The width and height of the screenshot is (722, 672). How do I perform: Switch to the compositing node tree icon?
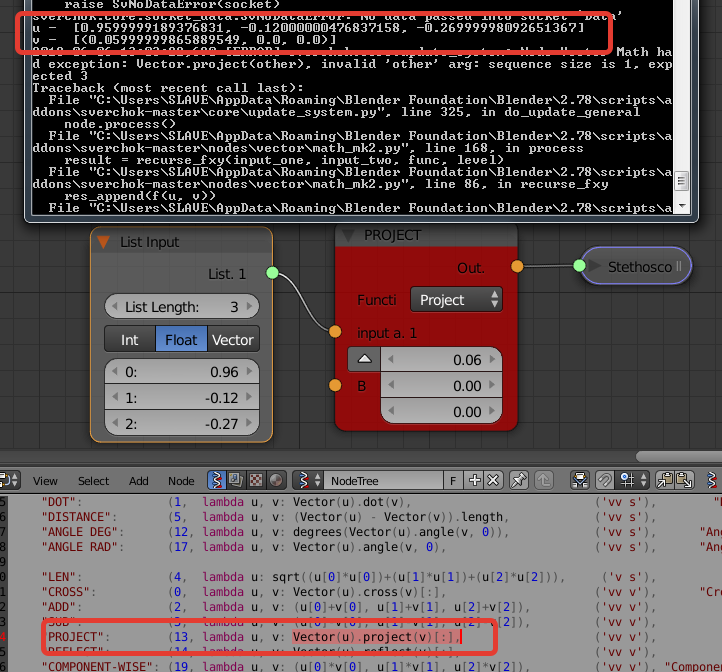(x=236, y=480)
